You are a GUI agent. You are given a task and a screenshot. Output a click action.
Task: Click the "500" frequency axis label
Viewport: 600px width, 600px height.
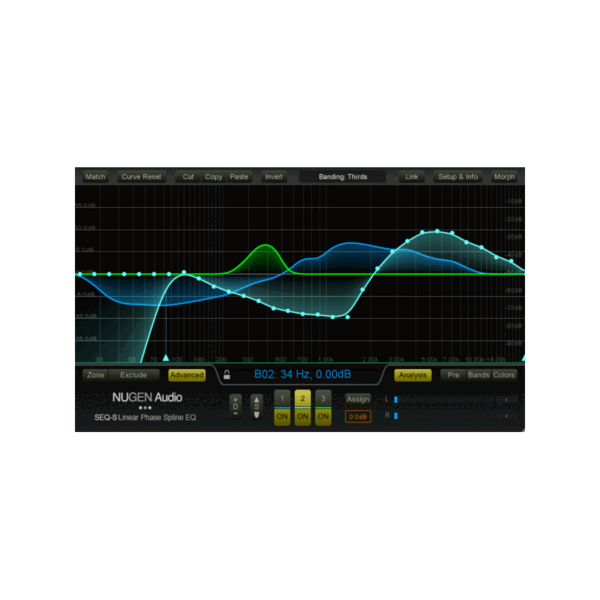[280, 359]
